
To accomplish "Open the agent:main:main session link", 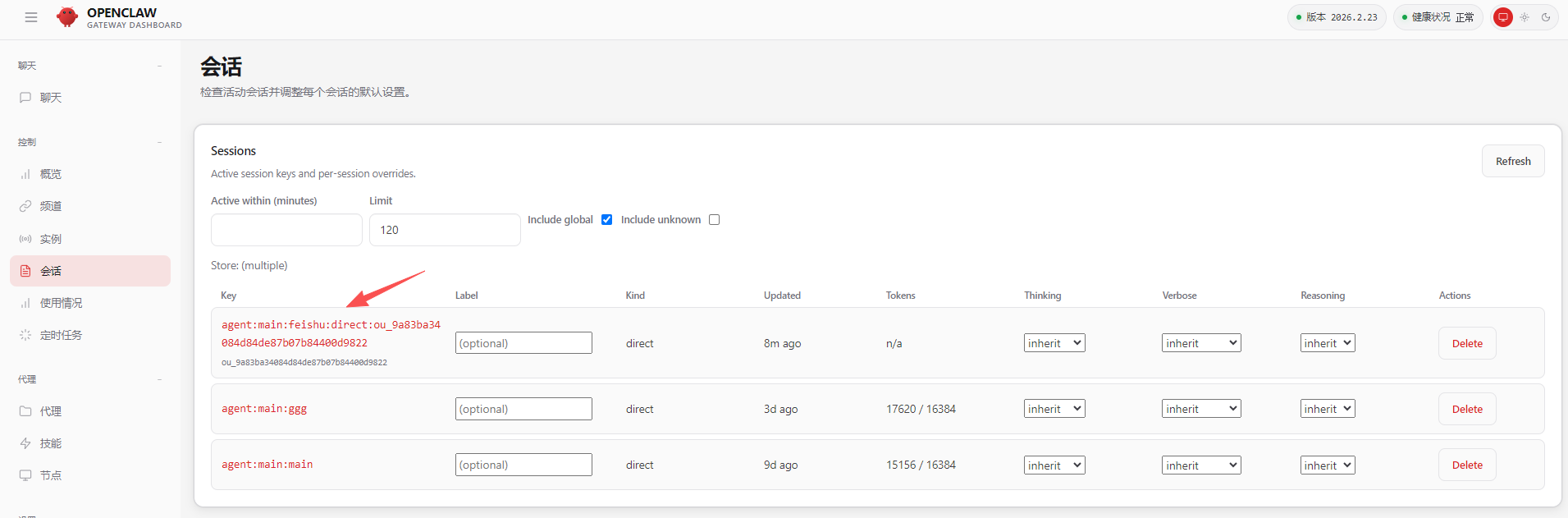I will click(267, 465).
